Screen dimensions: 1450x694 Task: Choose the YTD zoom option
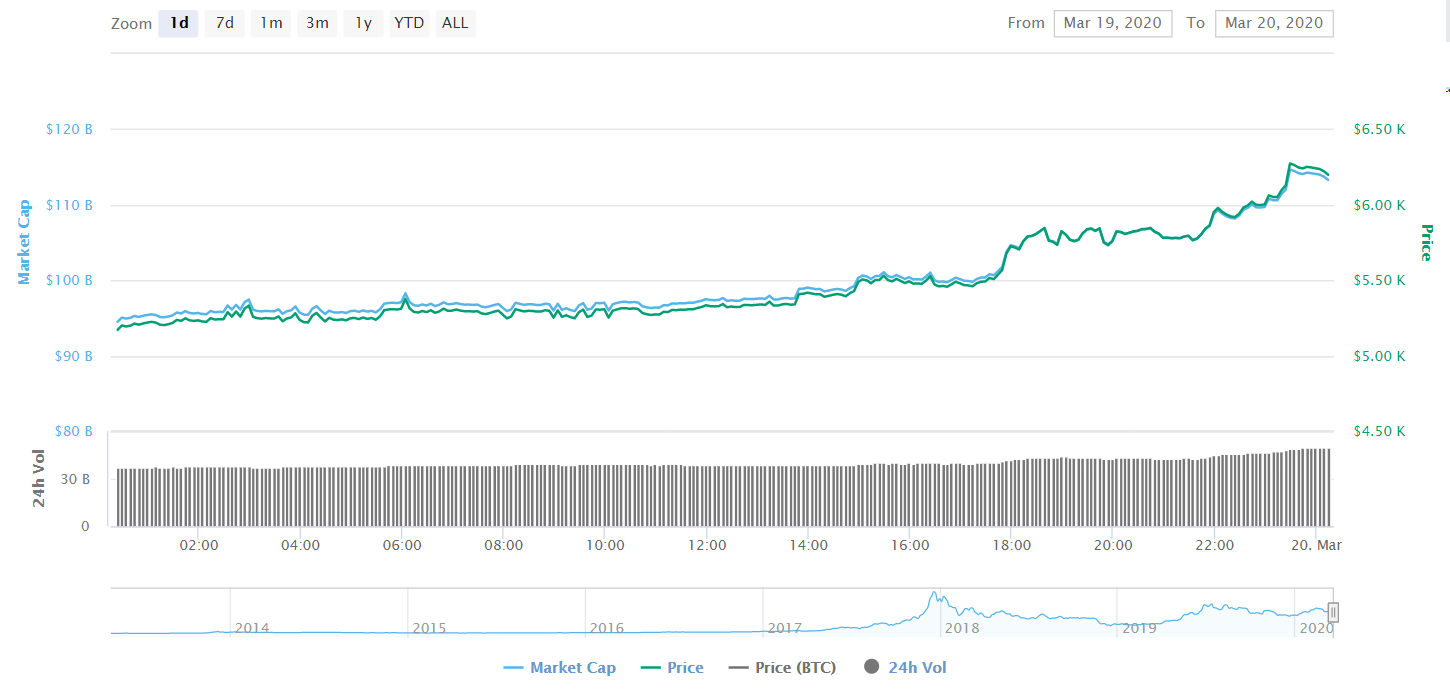(x=408, y=23)
